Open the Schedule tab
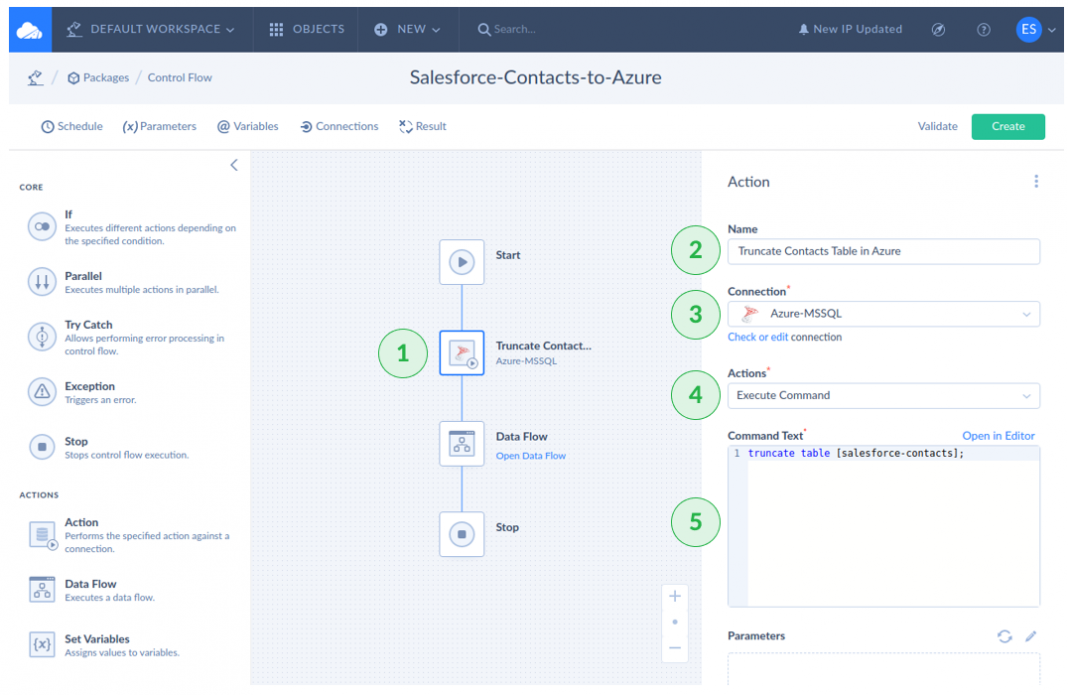 [72, 127]
